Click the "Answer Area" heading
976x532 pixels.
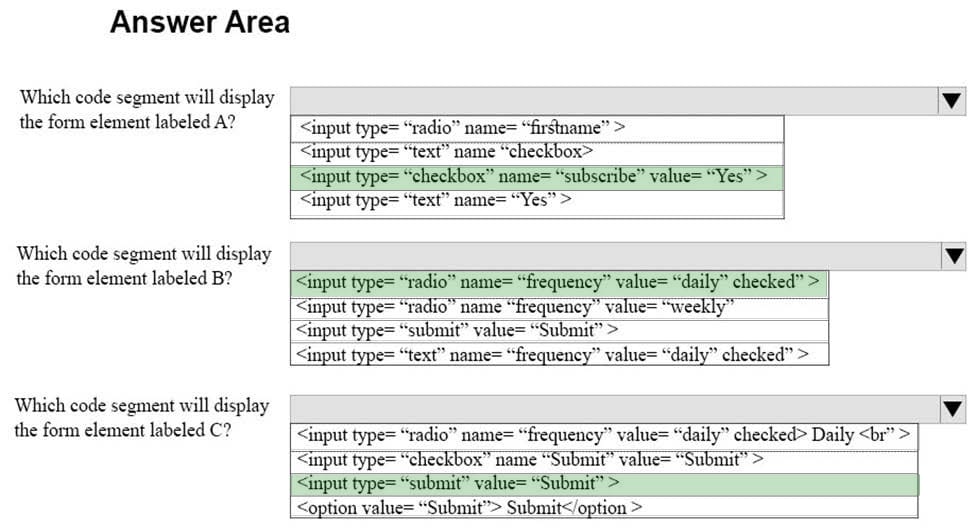199,23
